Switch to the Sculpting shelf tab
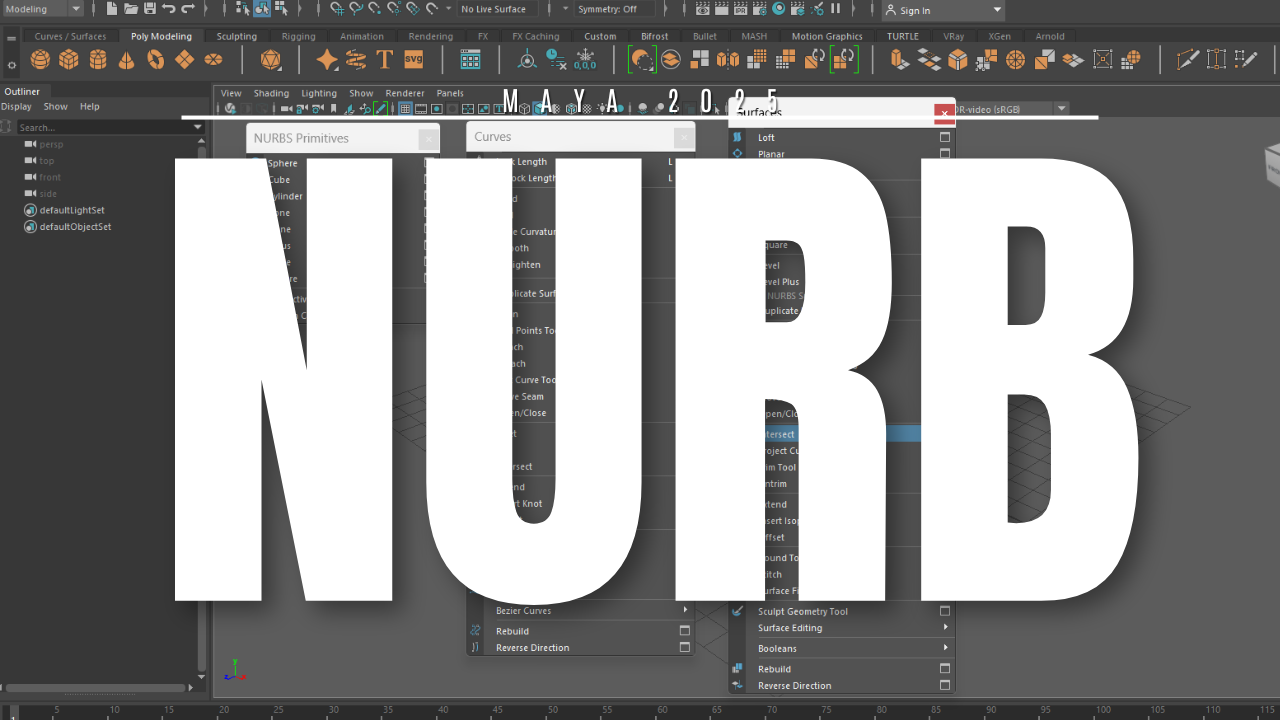Screen dimensions: 1280x720 click(237, 36)
